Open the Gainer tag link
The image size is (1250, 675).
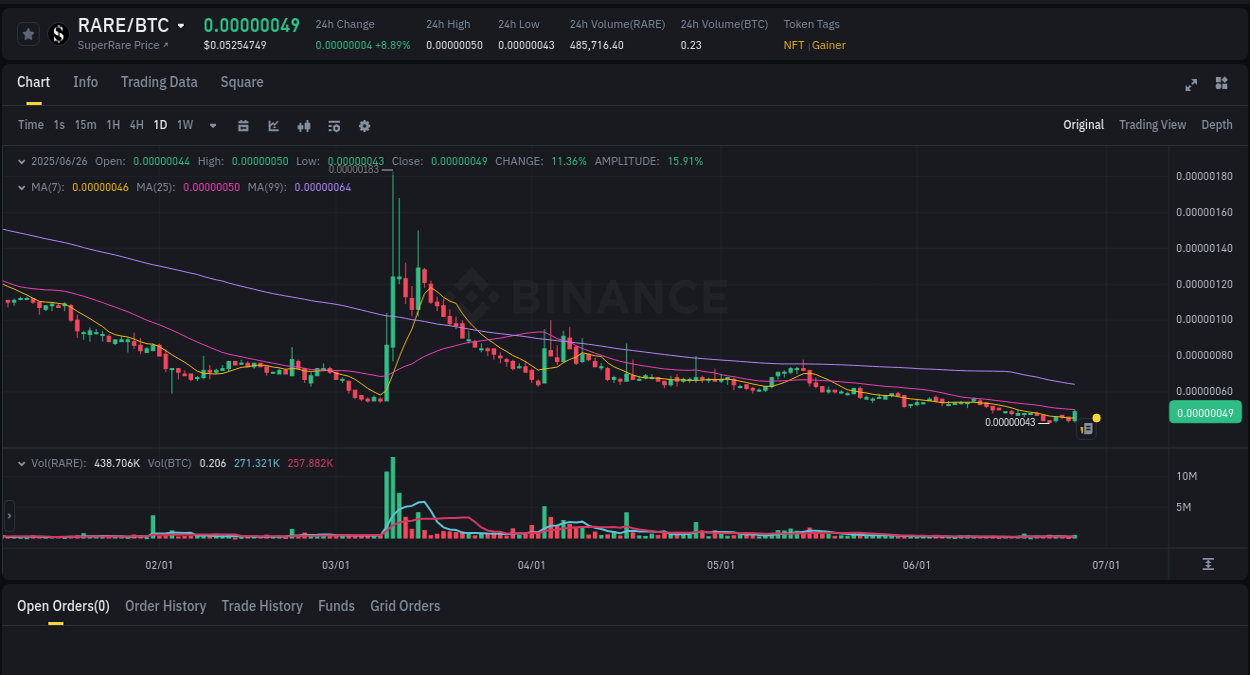[828, 45]
